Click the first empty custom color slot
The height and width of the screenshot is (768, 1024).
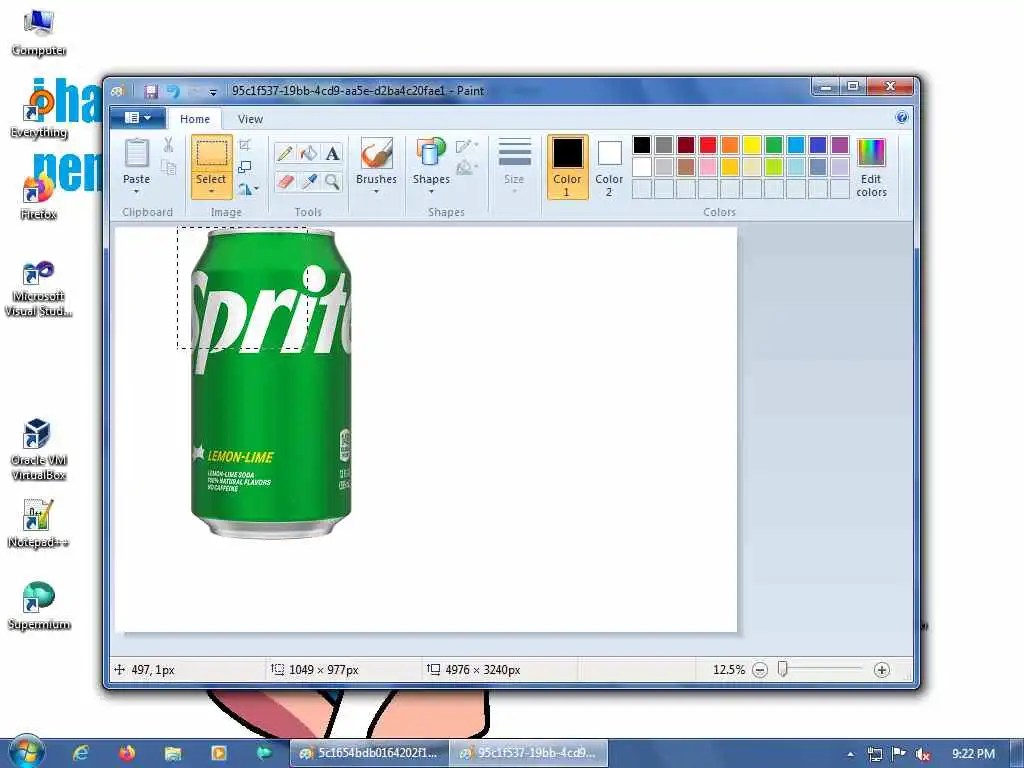coord(642,189)
